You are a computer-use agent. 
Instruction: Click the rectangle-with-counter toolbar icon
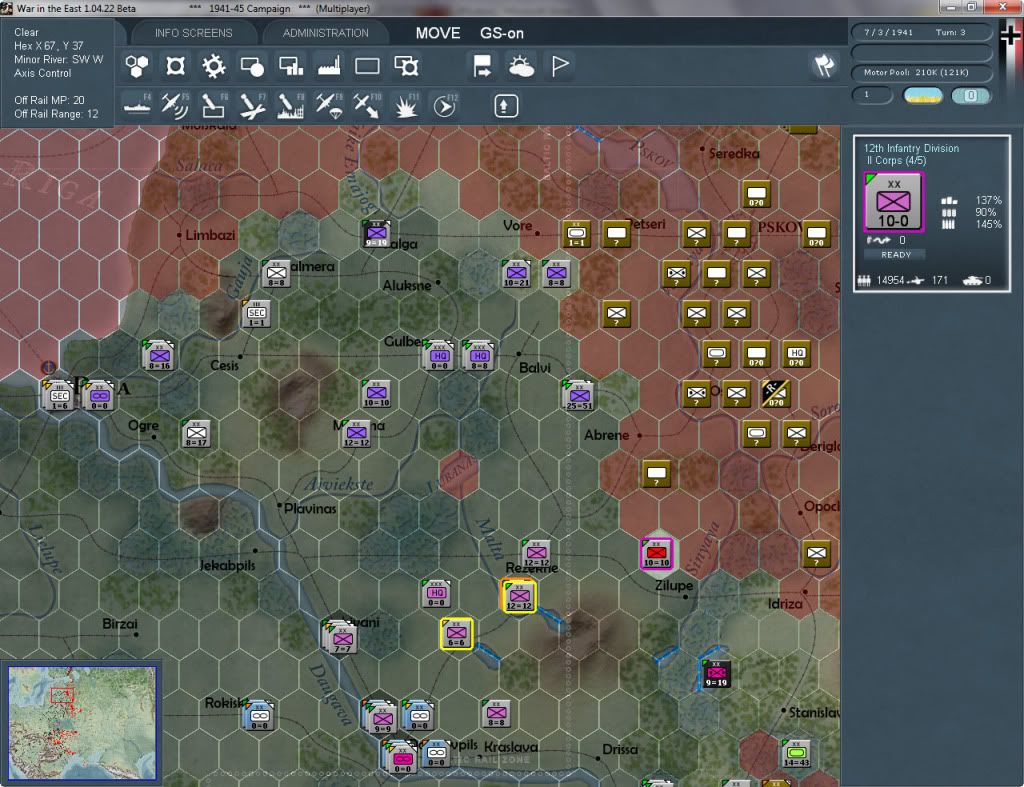[x=406, y=66]
